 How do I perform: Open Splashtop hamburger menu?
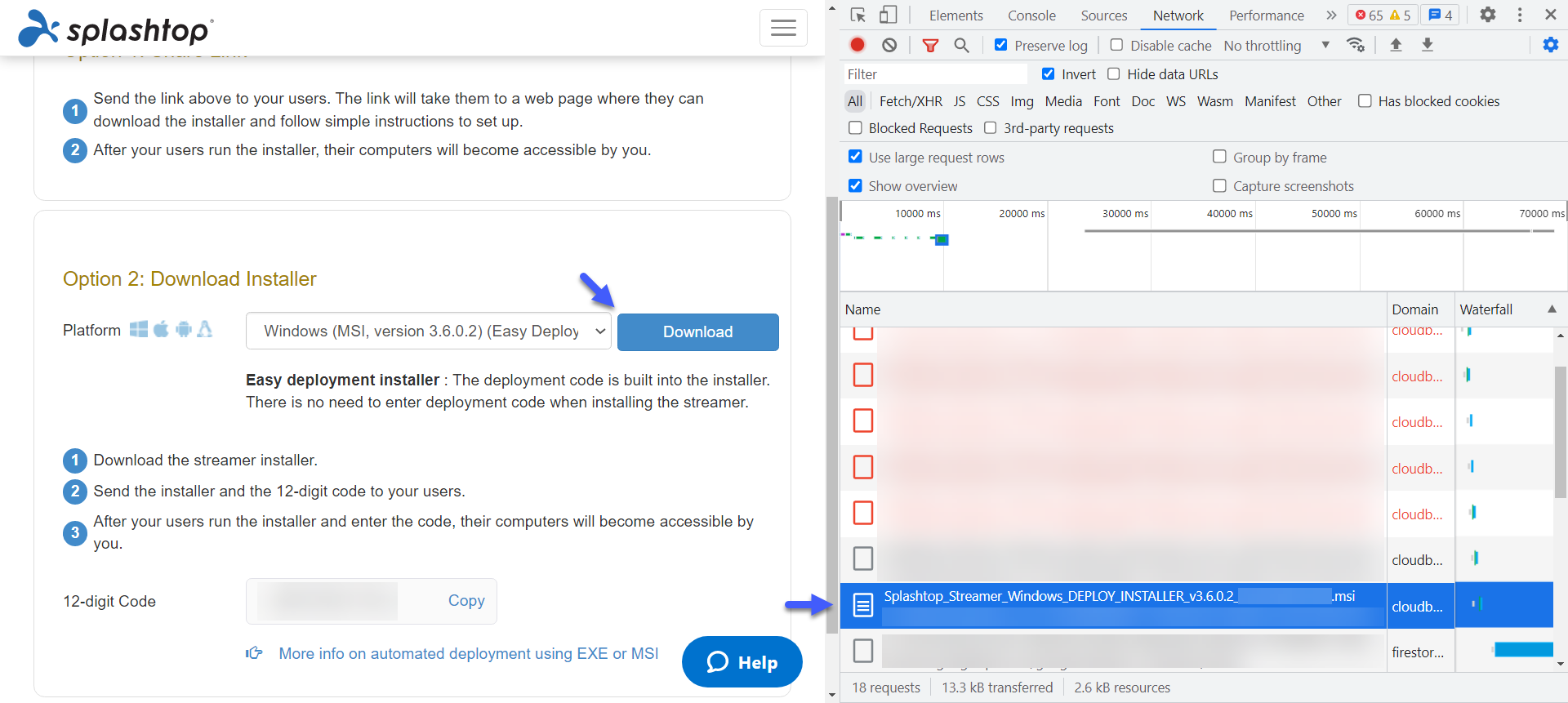pos(783,28)
